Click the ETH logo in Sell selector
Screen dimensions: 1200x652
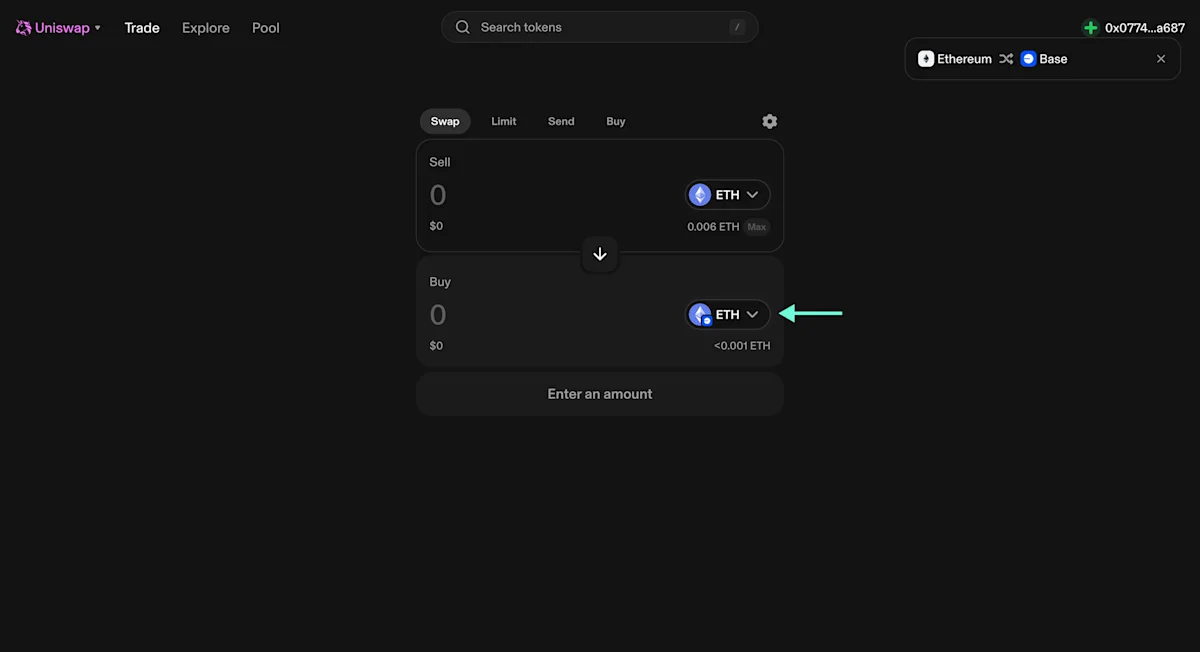pos(700,195)
